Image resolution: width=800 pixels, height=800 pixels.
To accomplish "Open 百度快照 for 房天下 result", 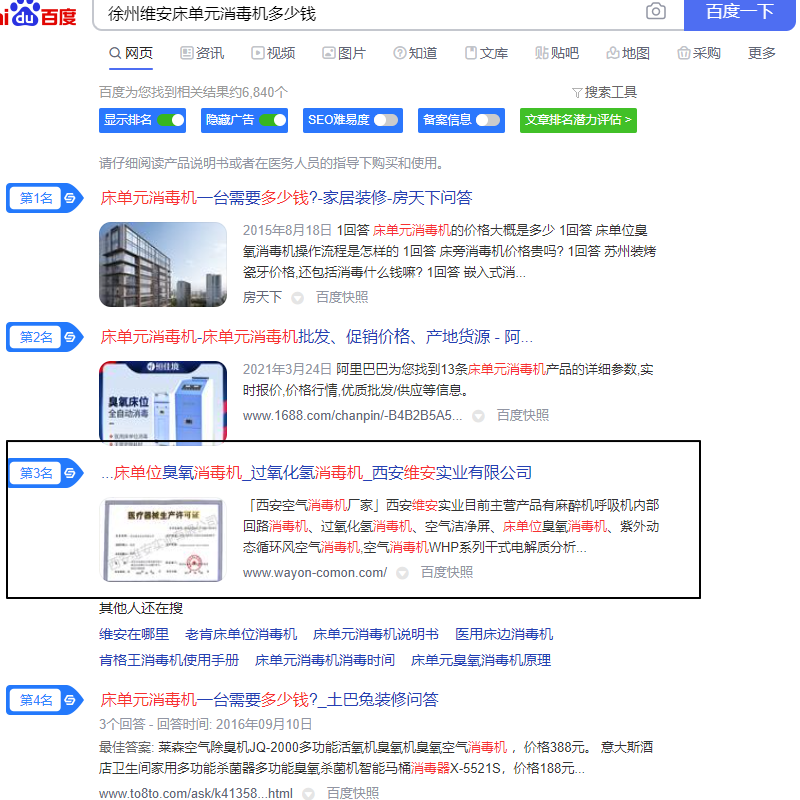I will (x=342, y=297).
